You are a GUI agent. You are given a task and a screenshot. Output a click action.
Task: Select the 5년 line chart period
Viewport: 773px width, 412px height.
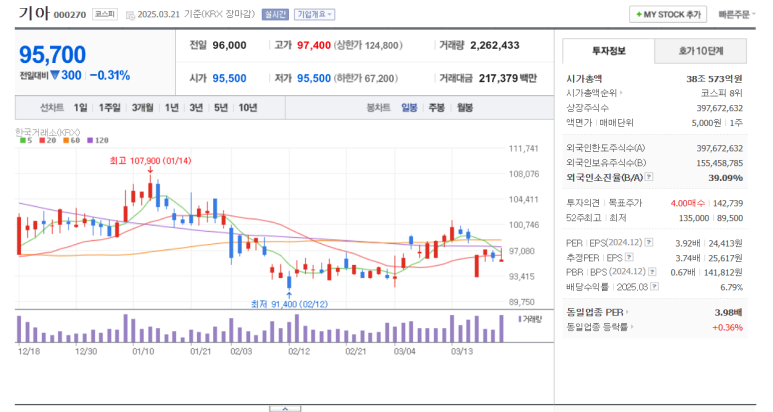click(221, 107)
